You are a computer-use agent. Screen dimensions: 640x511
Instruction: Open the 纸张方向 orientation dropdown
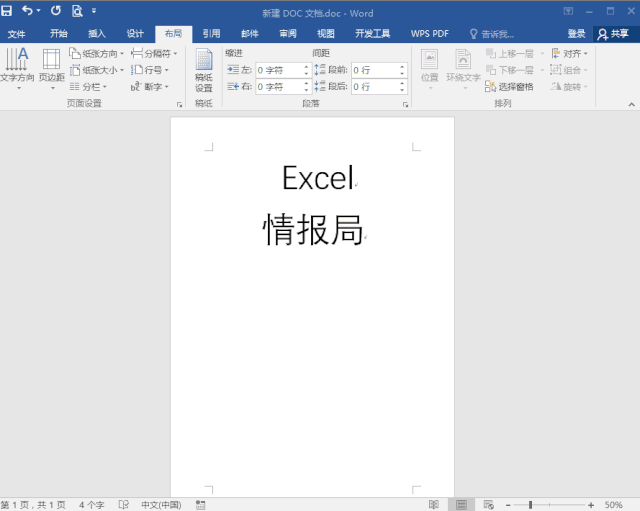tap(96, 53)
